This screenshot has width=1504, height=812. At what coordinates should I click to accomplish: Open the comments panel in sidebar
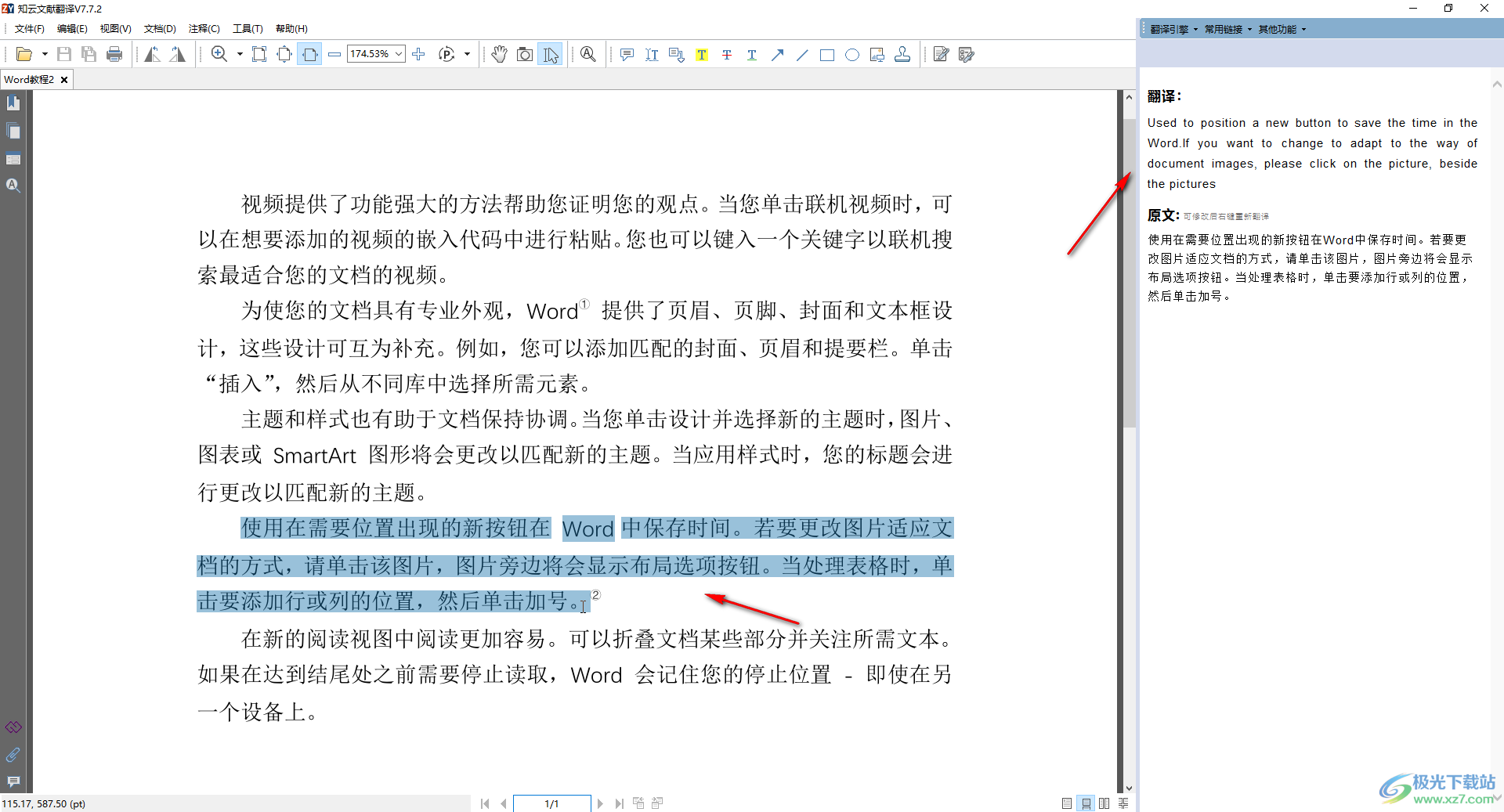tap(13, 781)
